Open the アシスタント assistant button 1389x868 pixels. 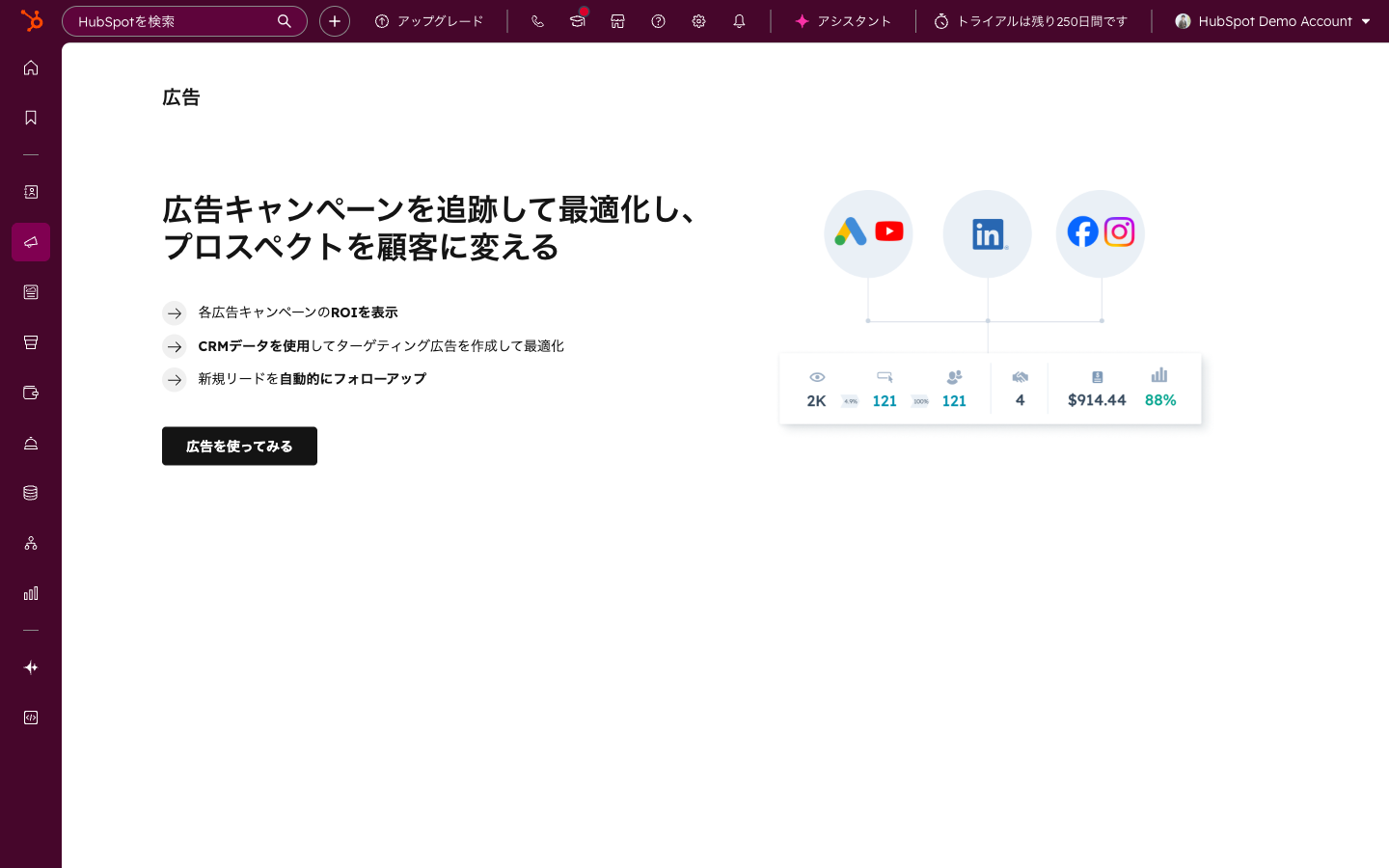[843, 21]
